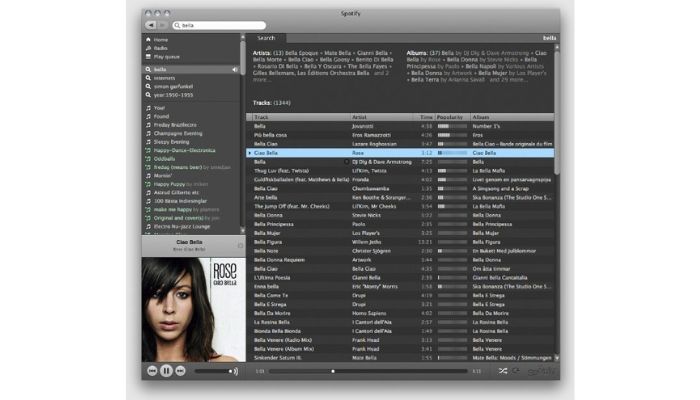Open the 'Sleepy Evening' playlist
Image resolution: width=700 pixels, height=400 pixels.
(171, 142)
